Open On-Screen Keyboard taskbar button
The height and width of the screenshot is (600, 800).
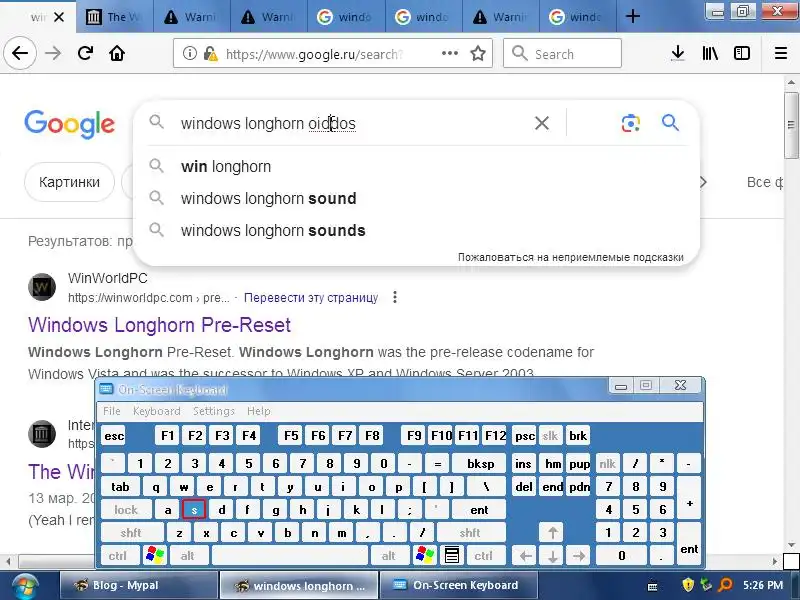click(458, 585)
